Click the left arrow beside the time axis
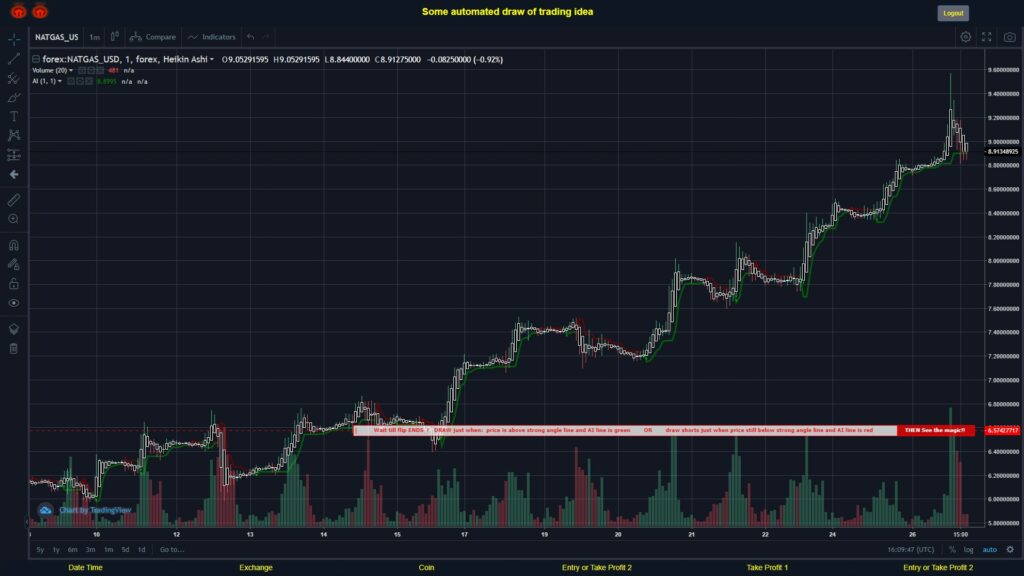Screen dimensions: 1024x576 tap(27, 522)
